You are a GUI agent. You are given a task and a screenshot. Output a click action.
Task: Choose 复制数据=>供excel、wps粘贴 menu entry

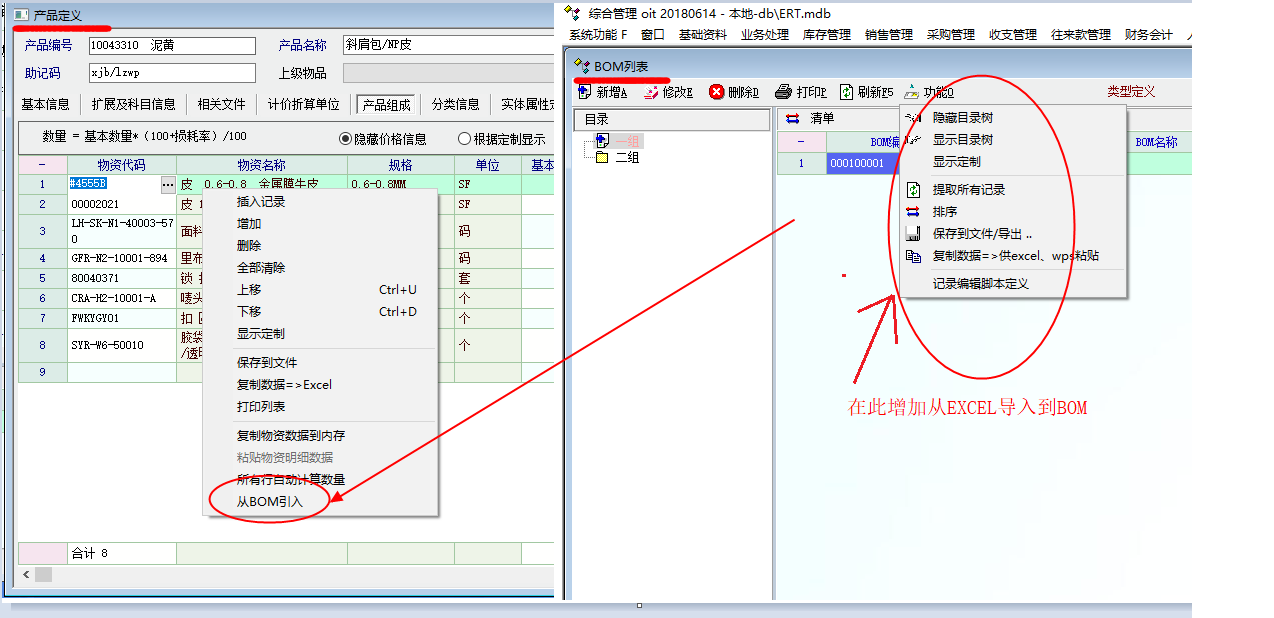tap(1015, 256)
